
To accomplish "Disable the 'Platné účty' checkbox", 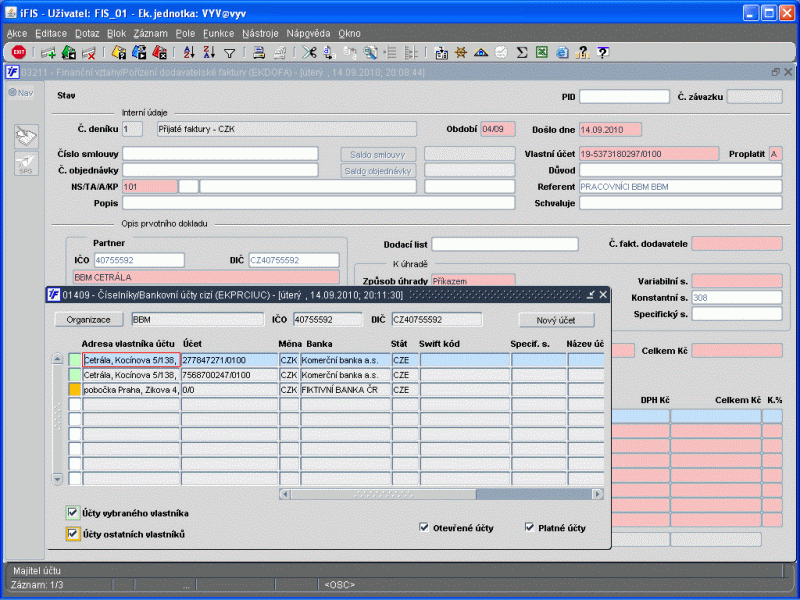I will [x=530, y=527].
